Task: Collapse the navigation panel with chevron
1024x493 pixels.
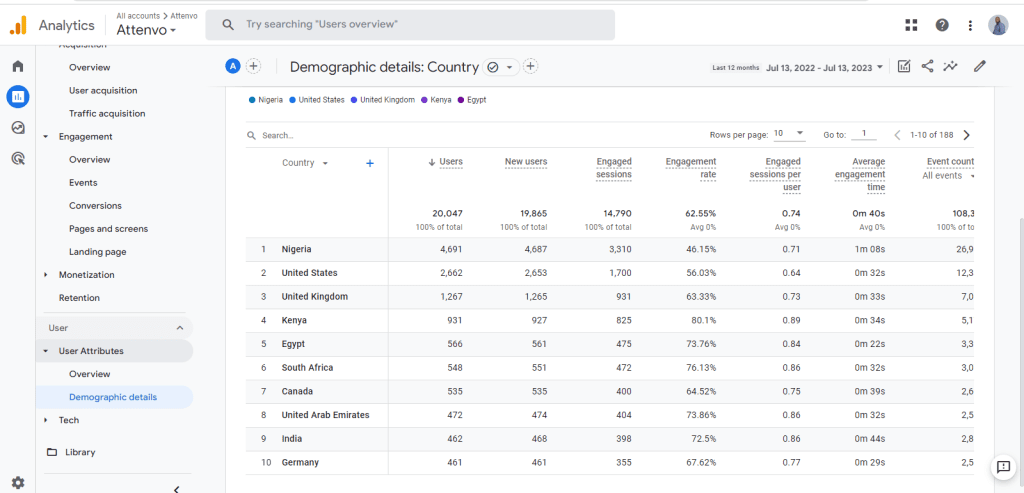Action: point(176,489)
